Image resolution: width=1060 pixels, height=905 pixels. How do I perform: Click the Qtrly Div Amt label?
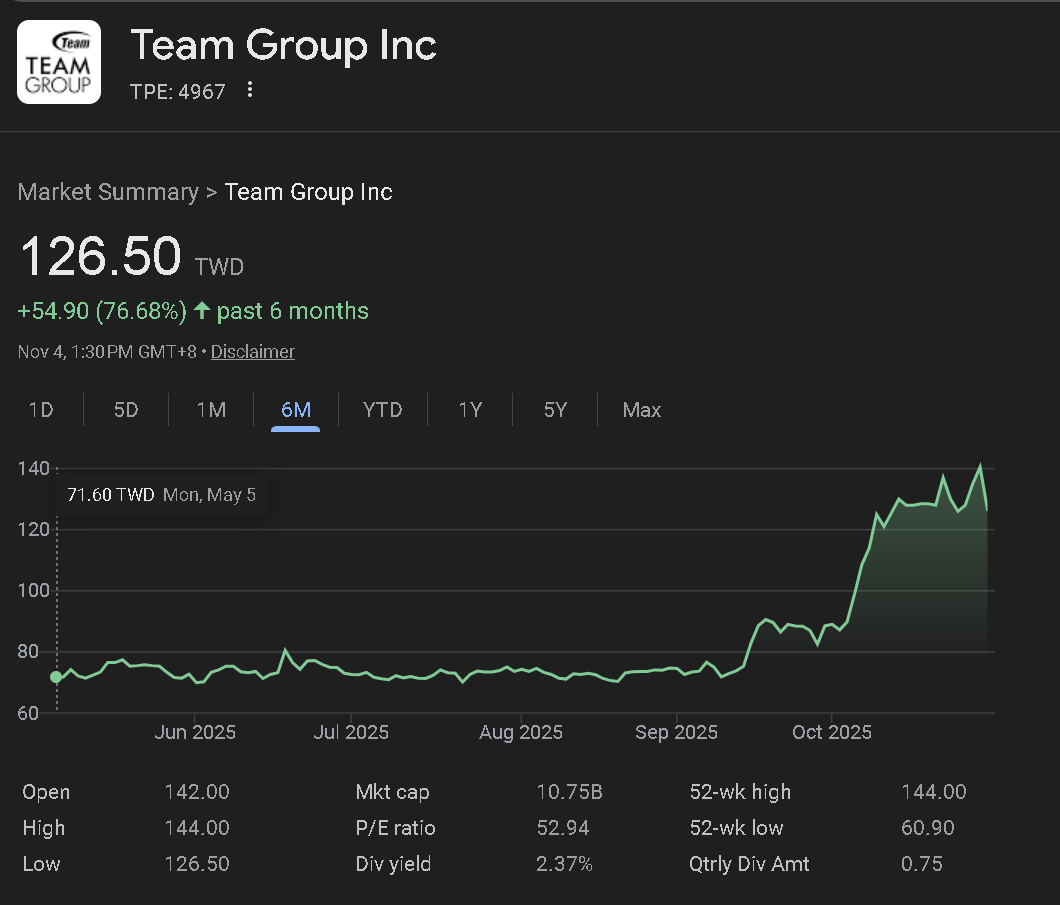(749, 863)
